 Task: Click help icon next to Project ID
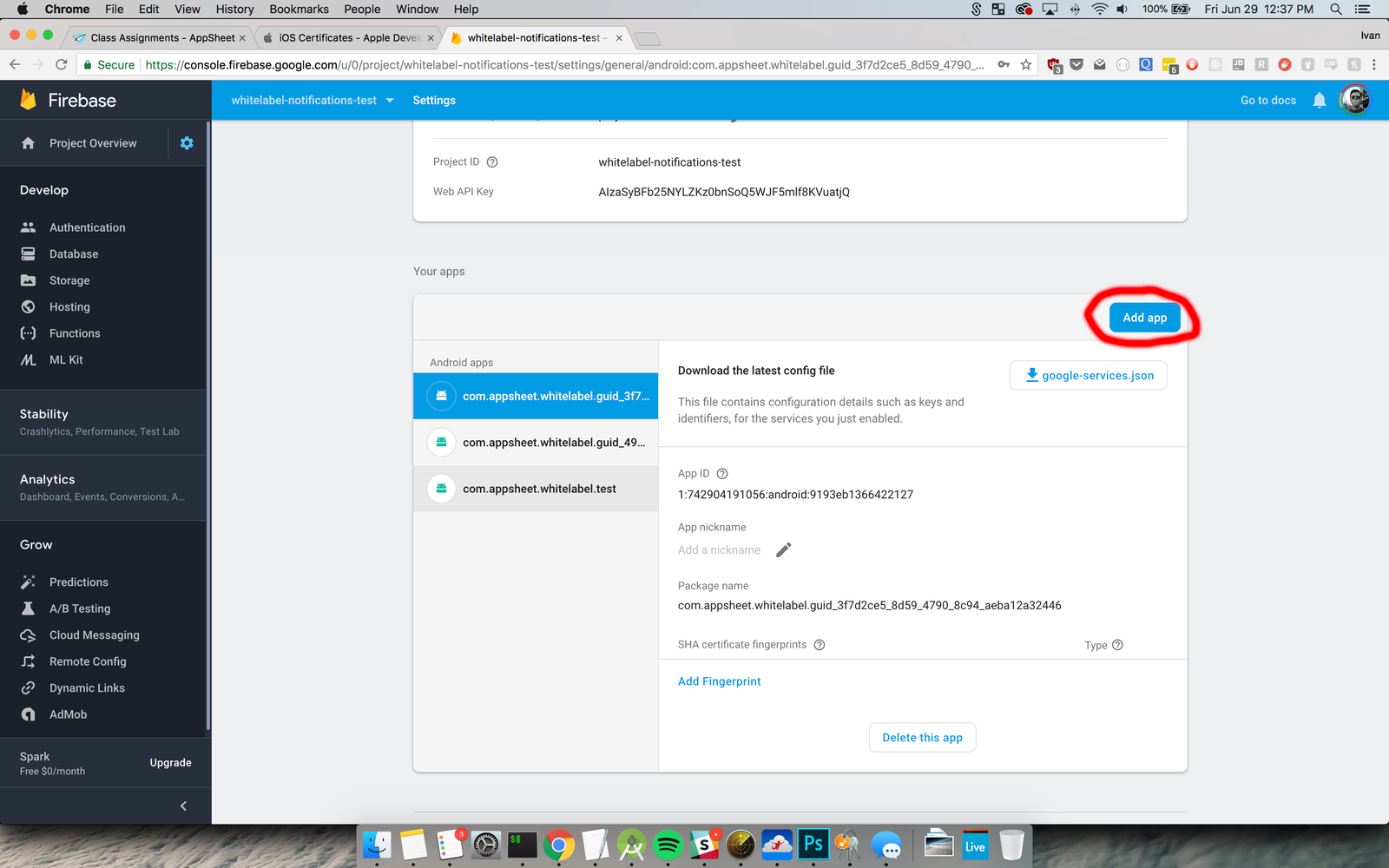click(492, 162)
